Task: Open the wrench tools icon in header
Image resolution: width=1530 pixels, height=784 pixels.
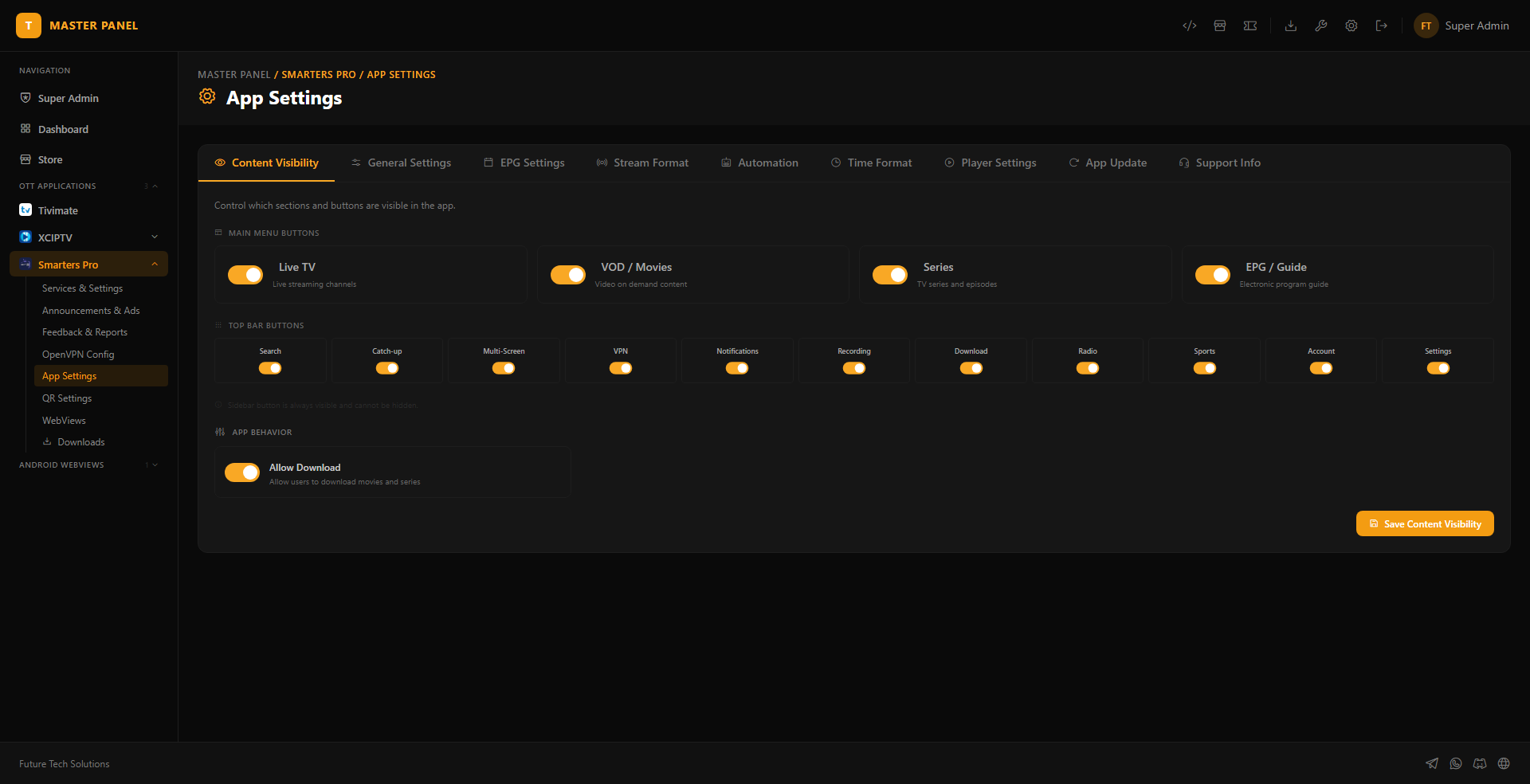Action: coord(1321,25)
